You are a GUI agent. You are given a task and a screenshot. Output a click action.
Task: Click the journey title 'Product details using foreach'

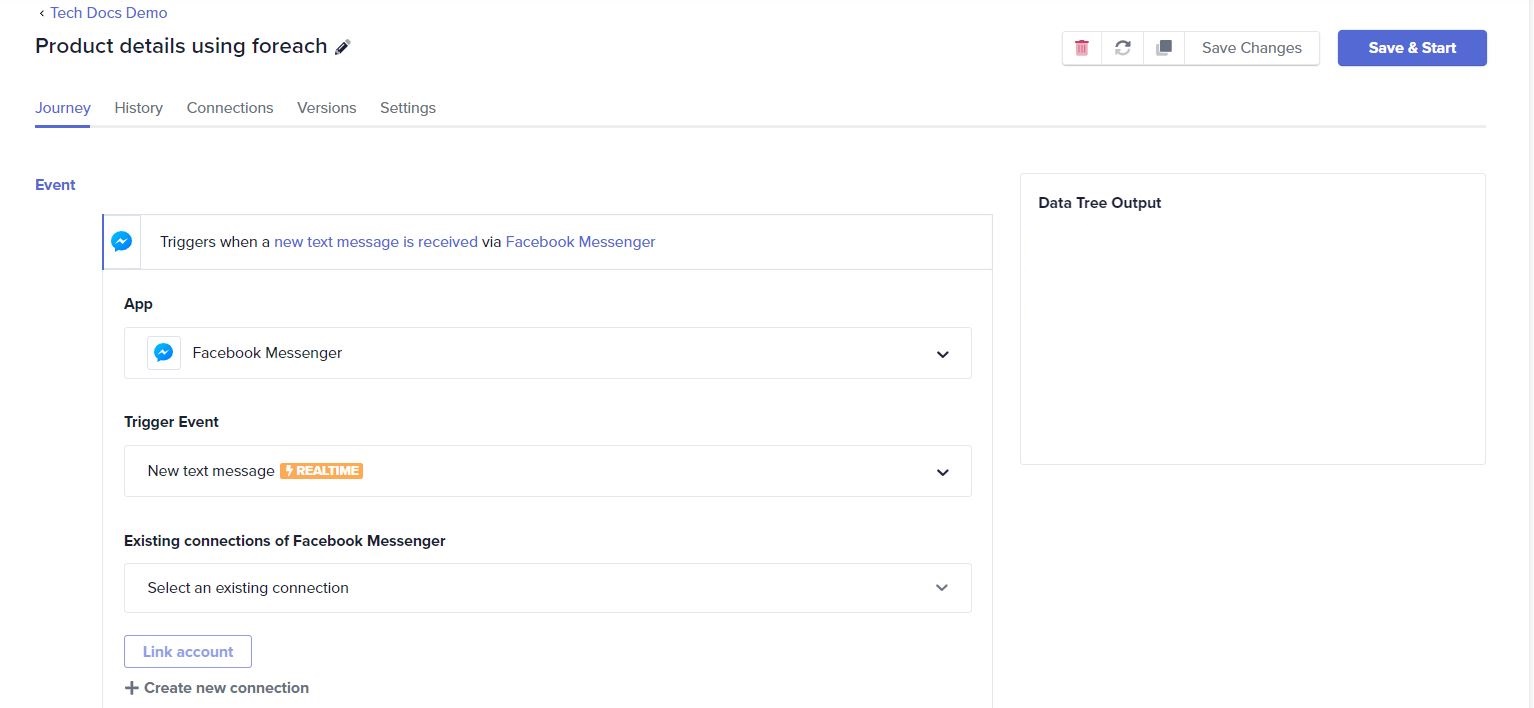(x=181, y=46)
